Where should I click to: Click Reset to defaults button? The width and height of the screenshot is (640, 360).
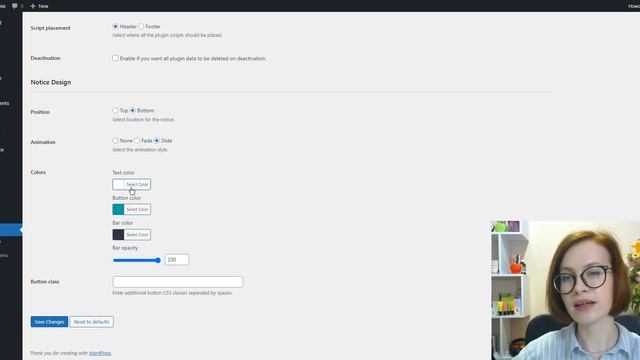click(91, 322)
